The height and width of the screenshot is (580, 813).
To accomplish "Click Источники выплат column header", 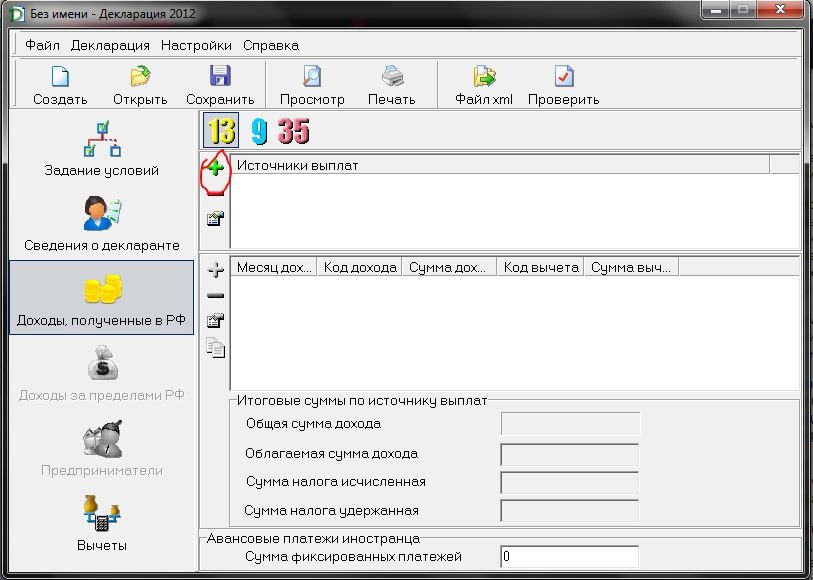I will 500,165.
